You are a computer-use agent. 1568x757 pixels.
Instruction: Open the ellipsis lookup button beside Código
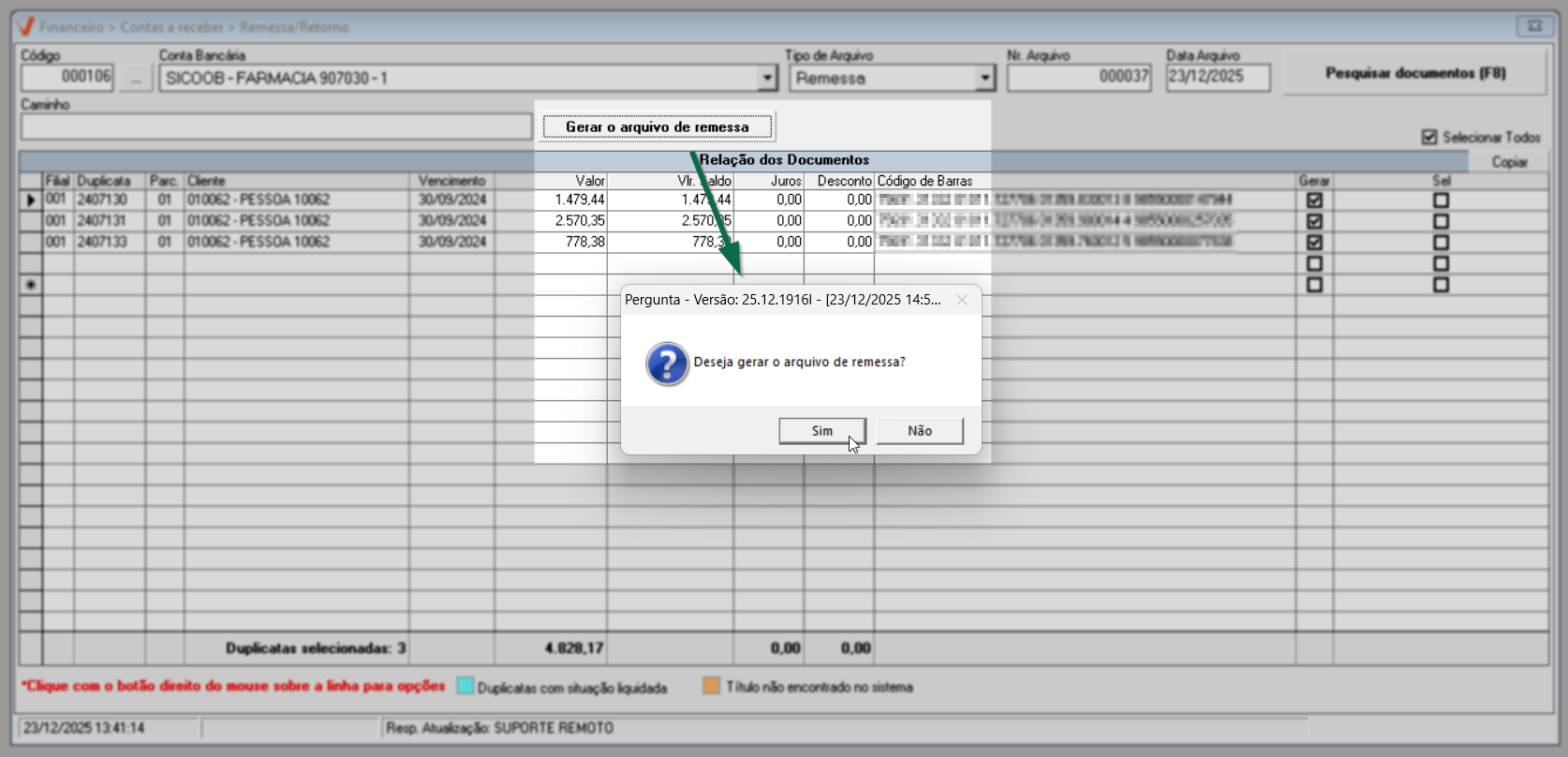[x=136, y=78]
